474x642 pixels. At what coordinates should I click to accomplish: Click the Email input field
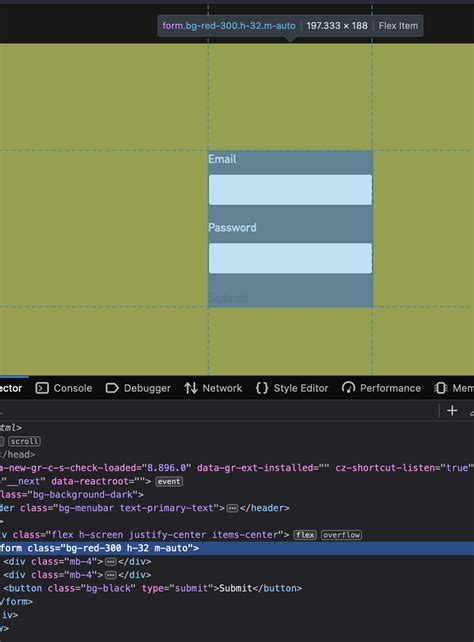290,190
